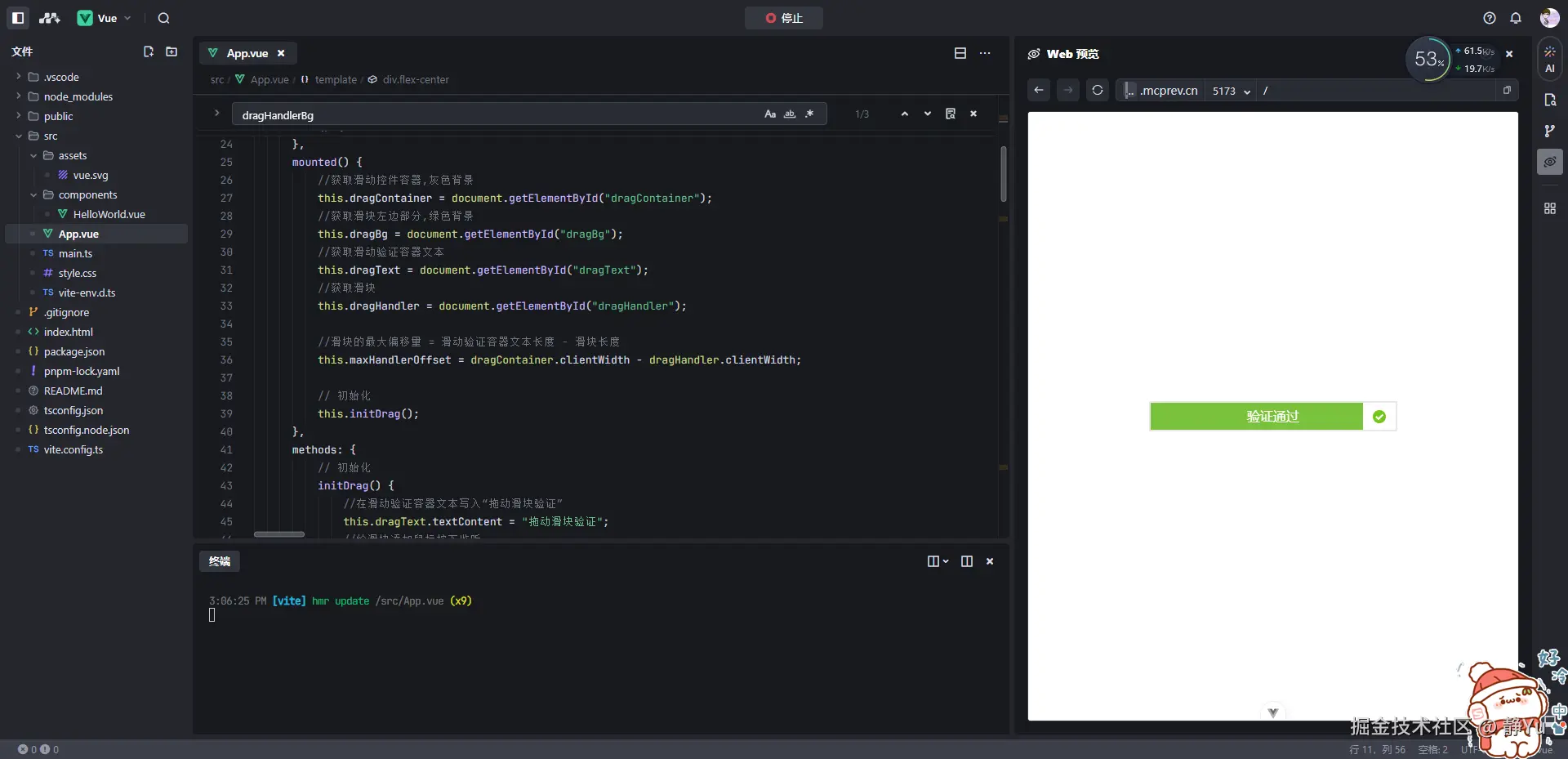Screen dimensions: 1568x759
Task: Go forward in Web preview
Action: (x=1068, y=90)
